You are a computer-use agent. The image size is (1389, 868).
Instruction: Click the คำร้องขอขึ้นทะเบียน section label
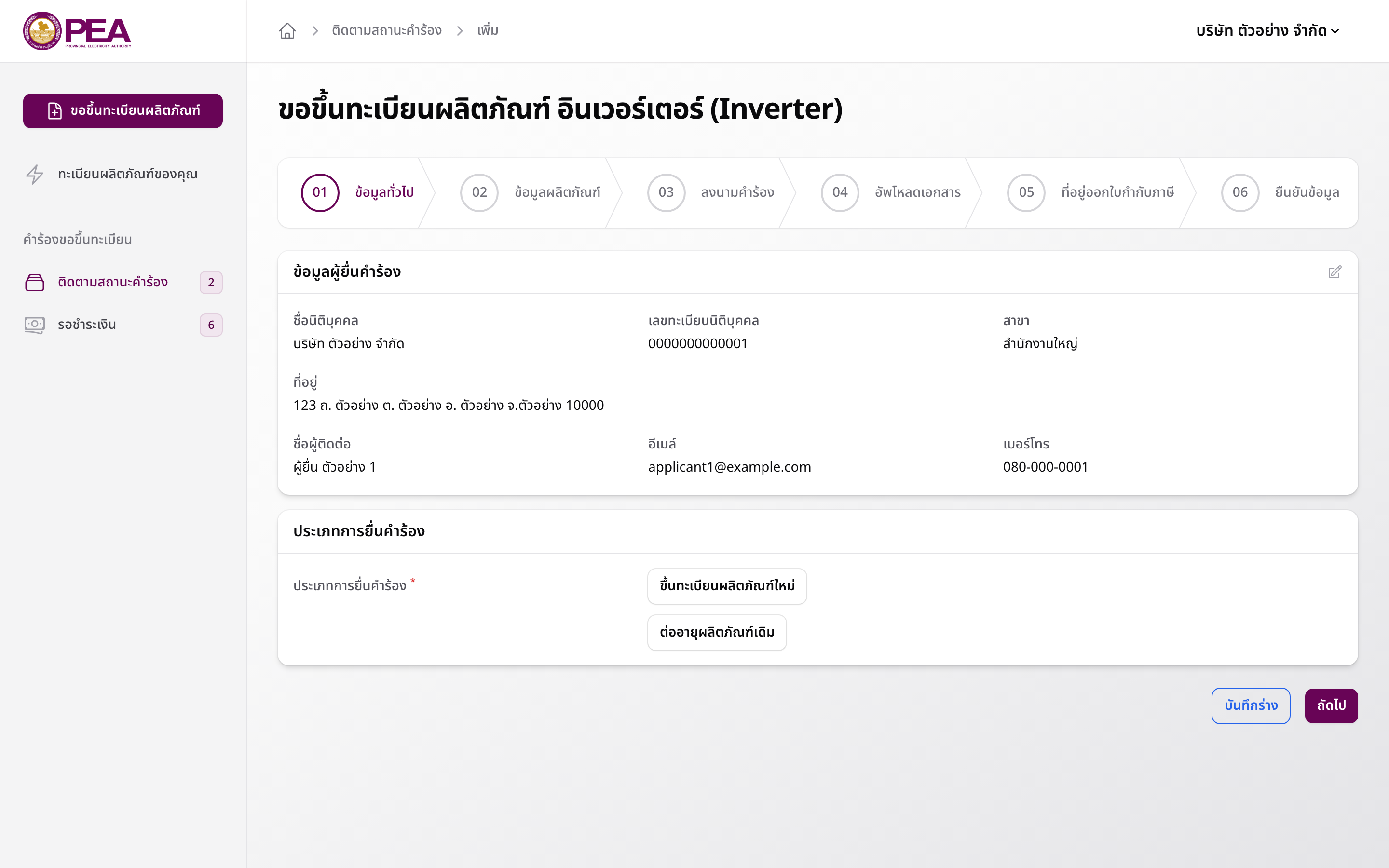click(x=78, y=239)
